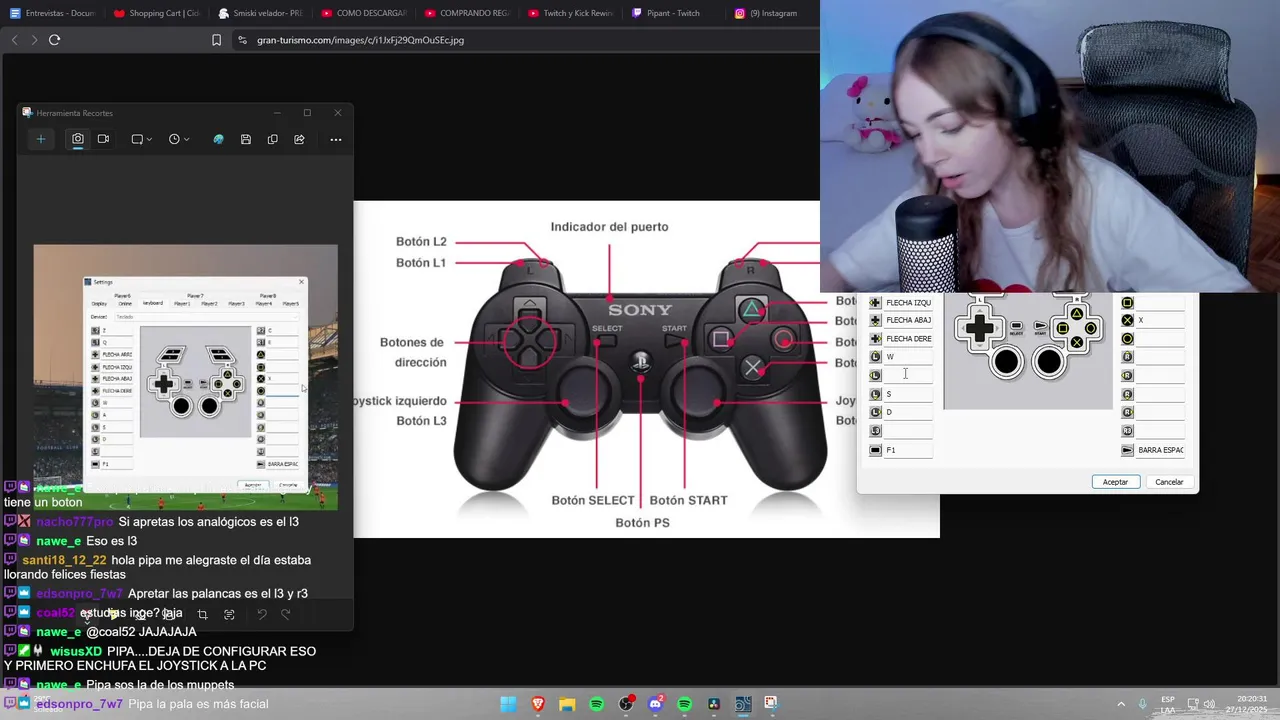Click Cancelar in the settings dialog
The height and width of the screenshot is (720, 1280).
1169,482
